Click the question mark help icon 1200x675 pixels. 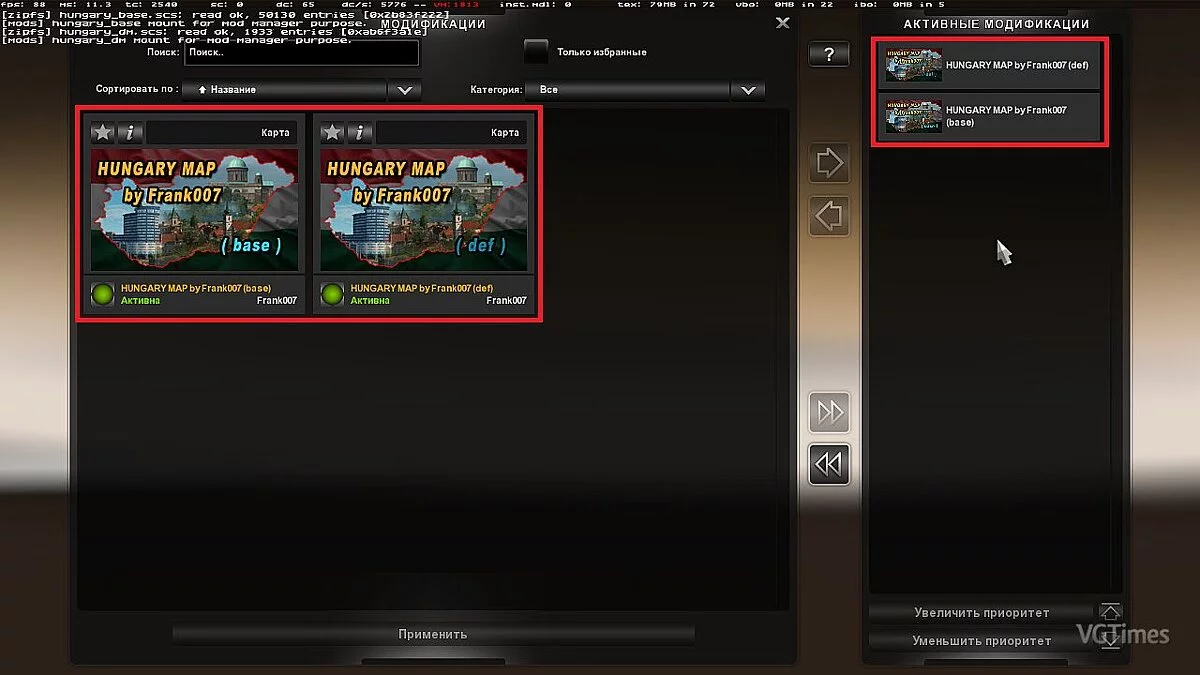829,54
